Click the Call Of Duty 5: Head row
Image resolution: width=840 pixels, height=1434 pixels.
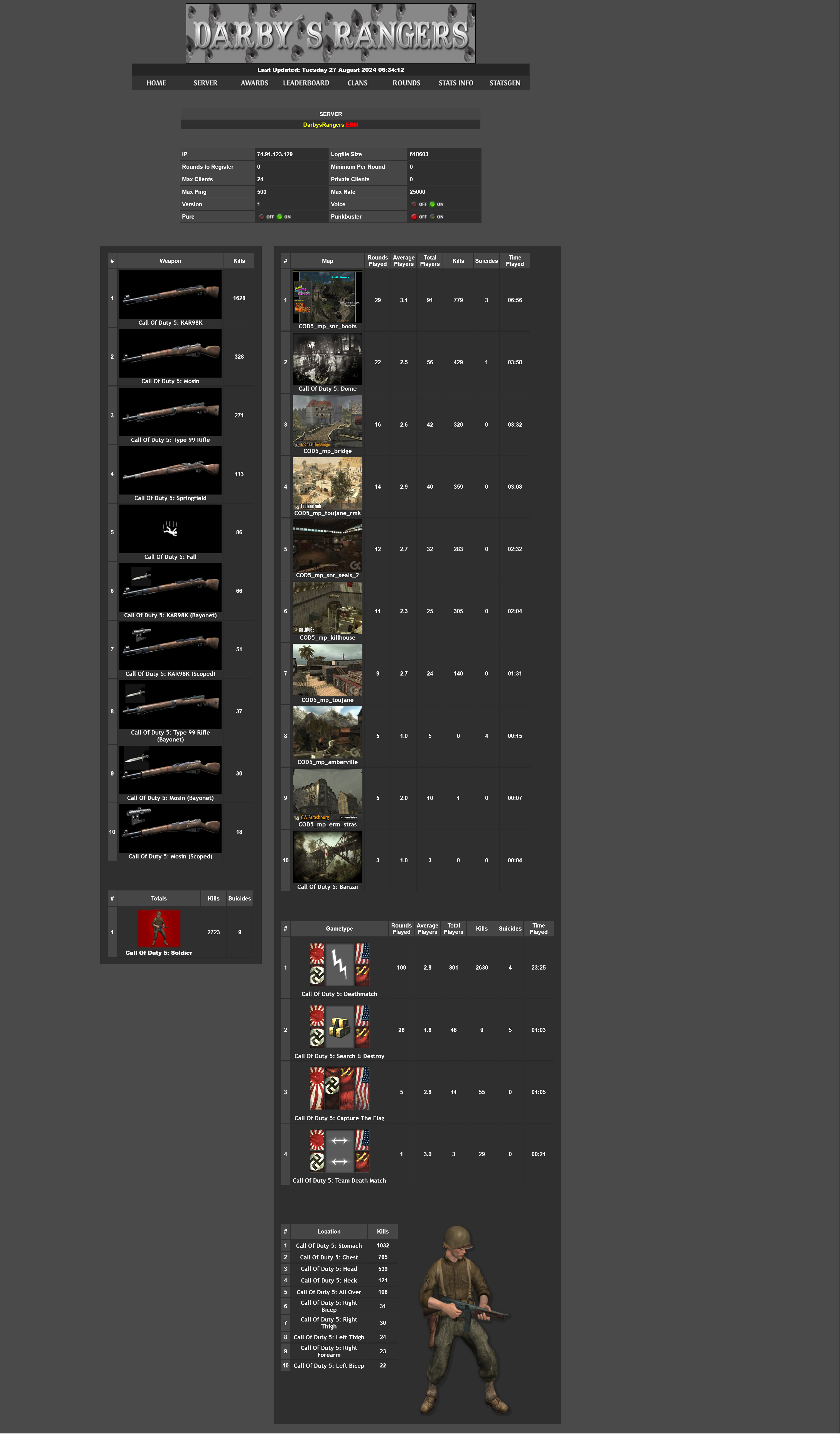339,1269
